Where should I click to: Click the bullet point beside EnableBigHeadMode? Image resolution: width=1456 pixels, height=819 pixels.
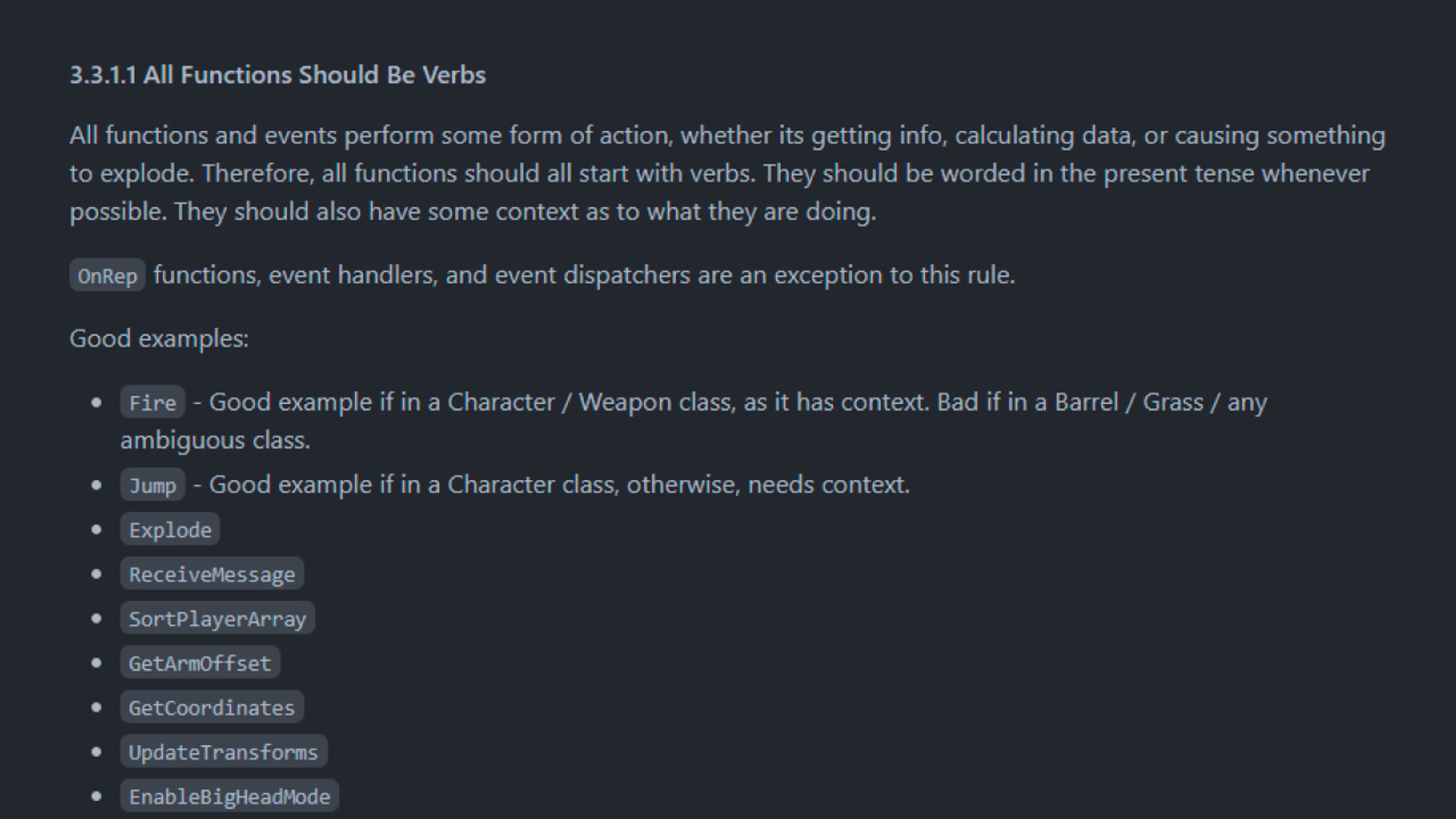[x=96, y=796]
